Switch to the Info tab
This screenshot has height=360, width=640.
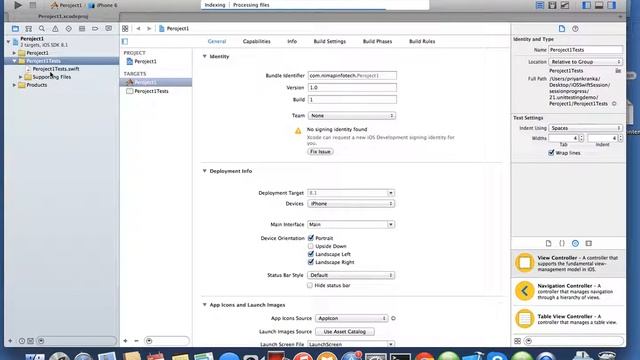[292, 41]
